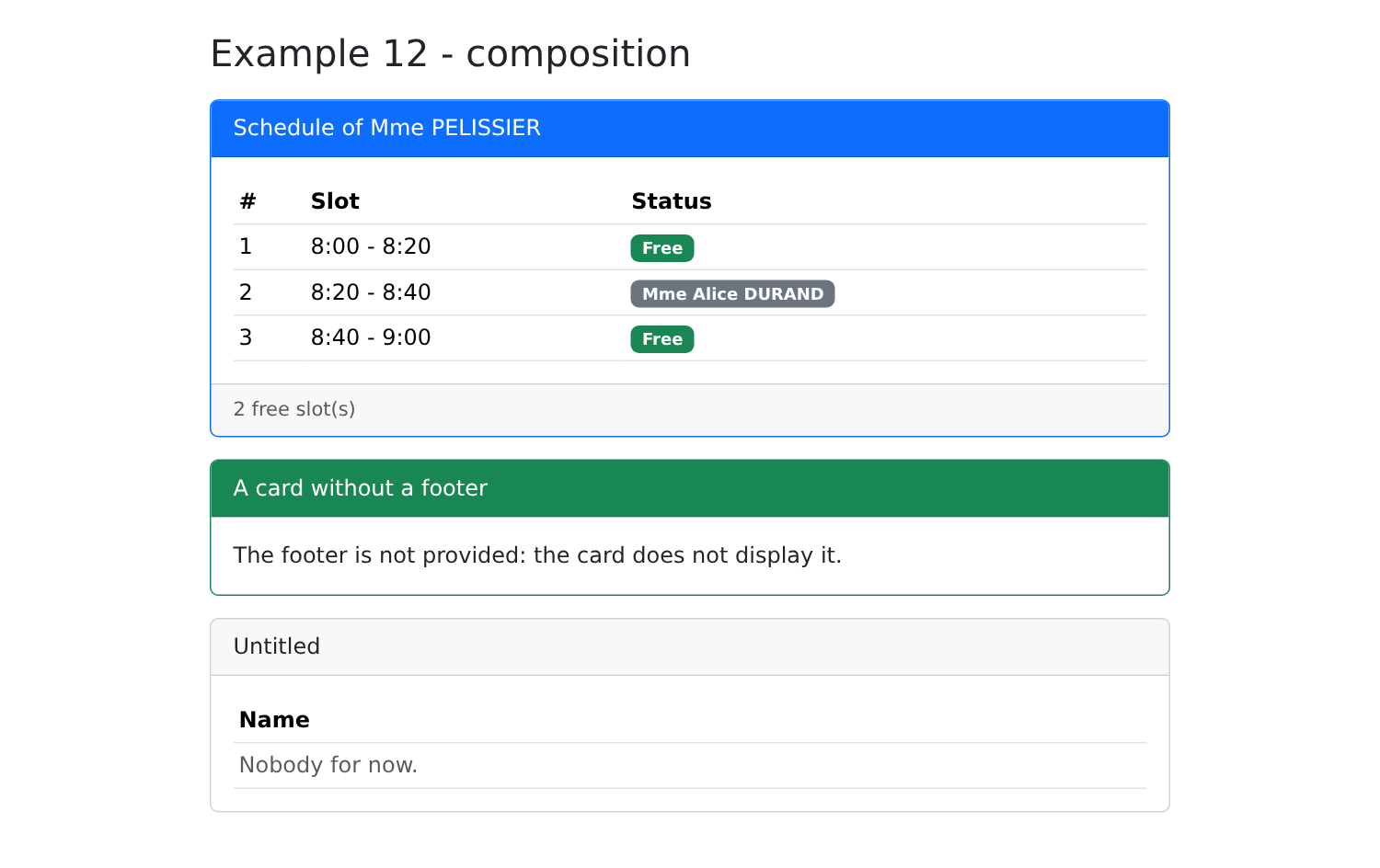Select the row number '2' cell
The height and width of the screenshot is (868, 1380).
click(270, 292)
